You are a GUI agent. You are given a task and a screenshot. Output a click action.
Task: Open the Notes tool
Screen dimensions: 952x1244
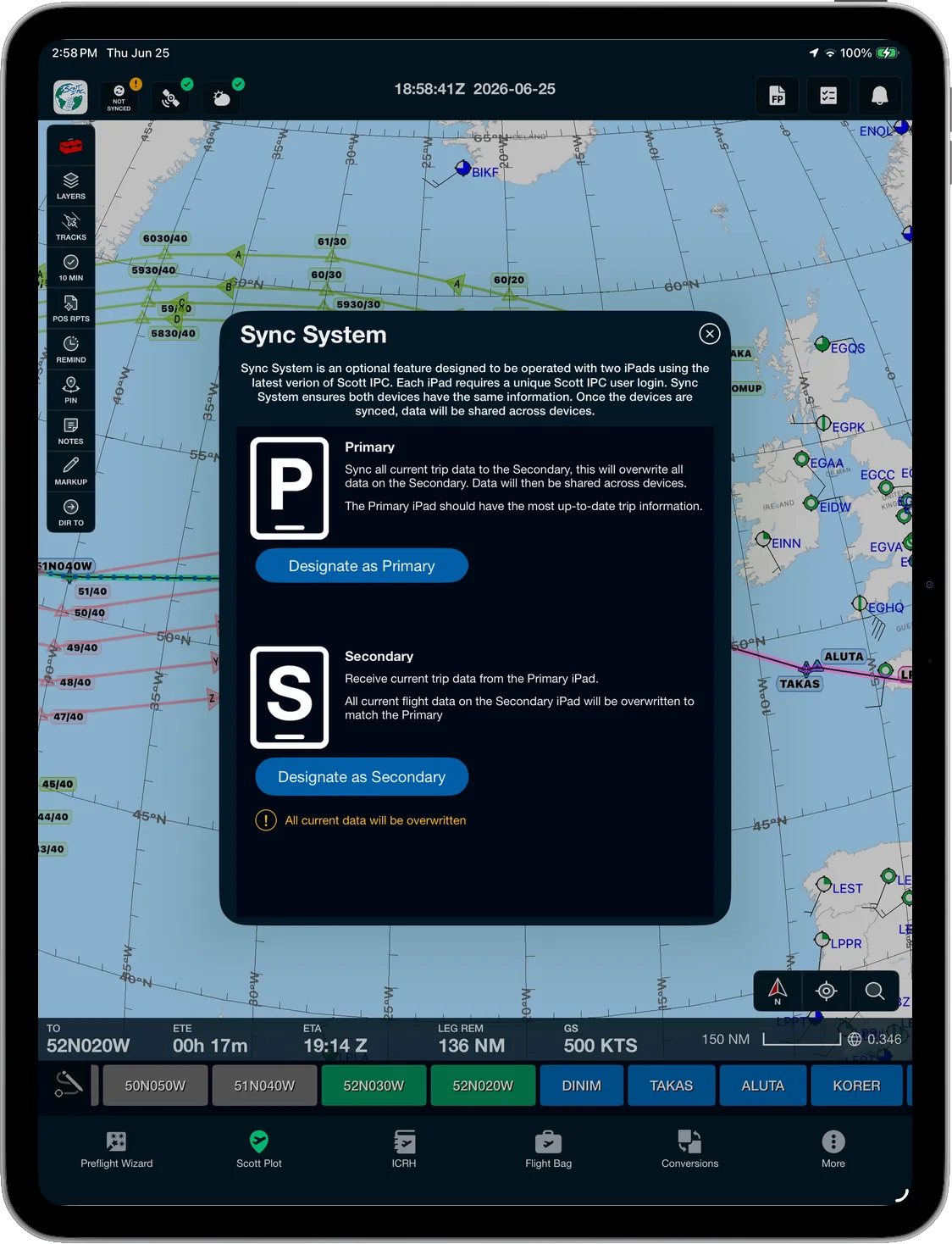tap(71, 430)
